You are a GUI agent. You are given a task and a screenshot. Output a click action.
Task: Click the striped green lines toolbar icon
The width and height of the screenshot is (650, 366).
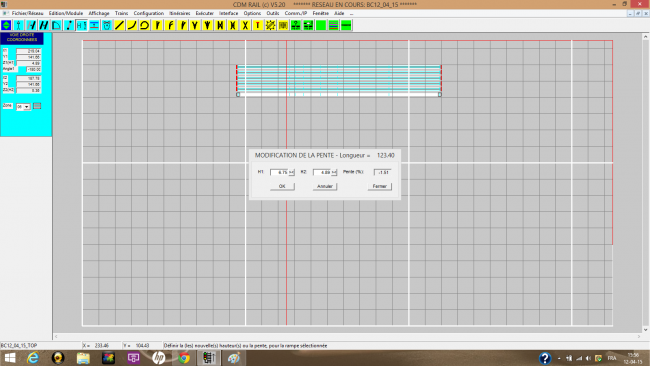(x=334, y=25)
